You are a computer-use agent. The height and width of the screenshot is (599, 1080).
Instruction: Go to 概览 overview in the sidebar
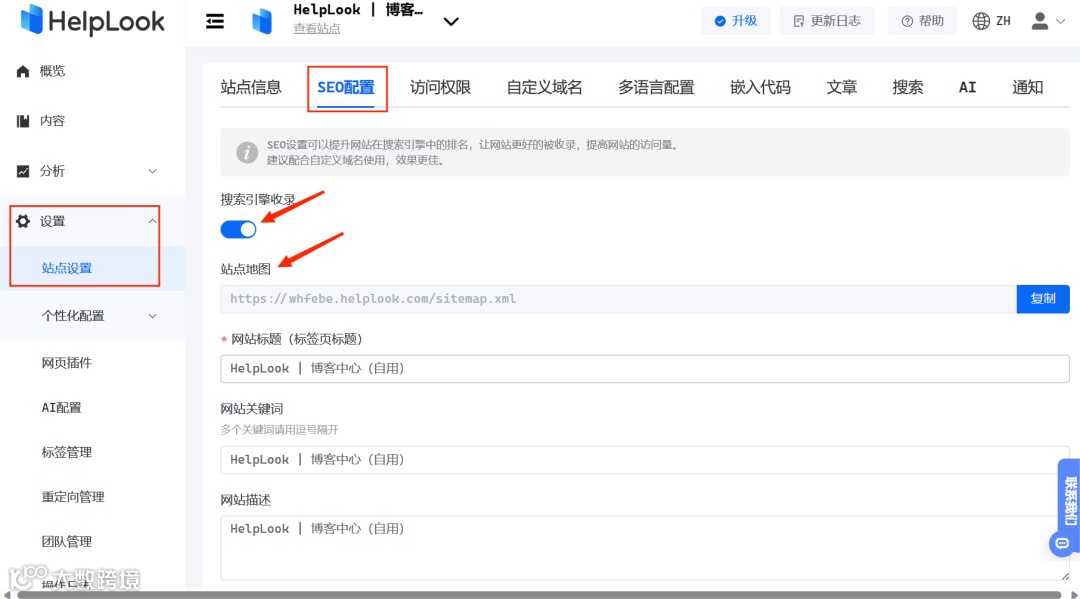tap(52, 71)
